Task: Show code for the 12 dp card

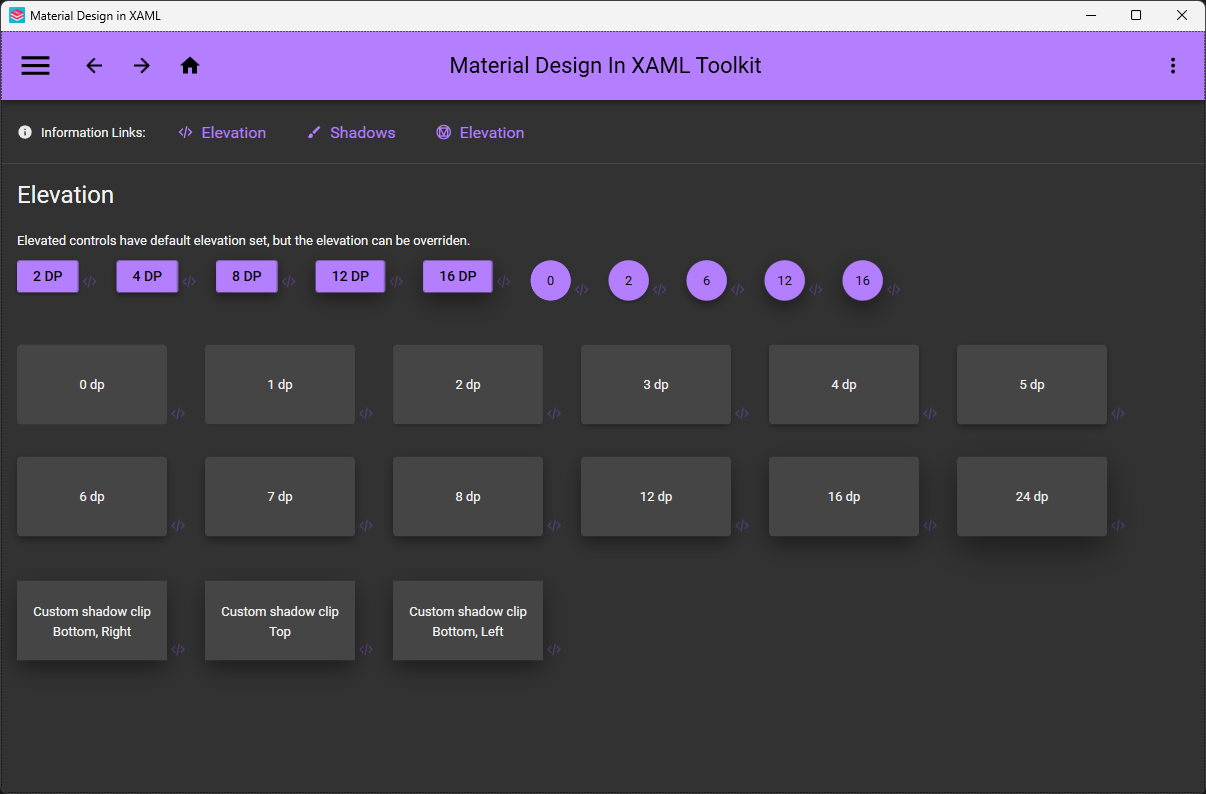Action: (x=742, y=526)
